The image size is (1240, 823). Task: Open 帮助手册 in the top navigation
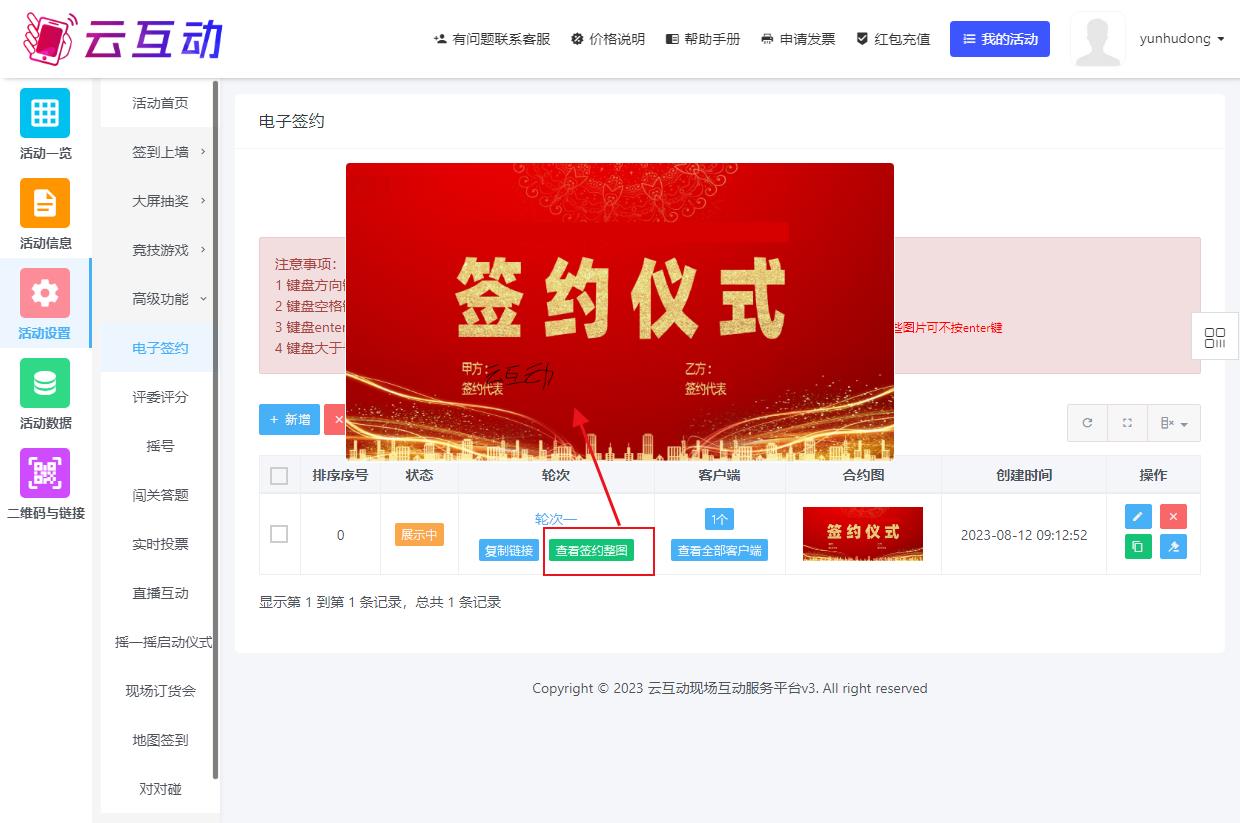703,39
